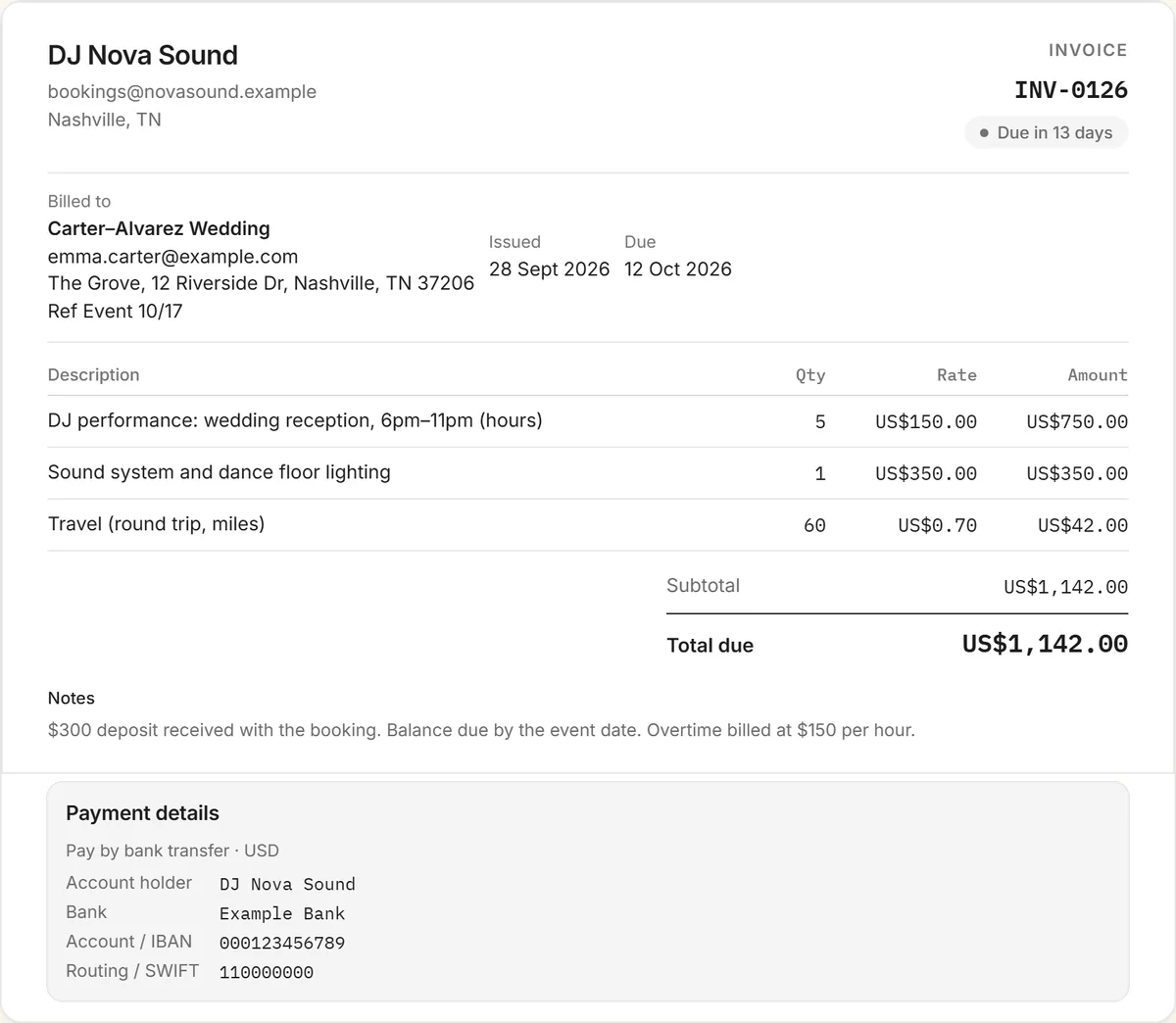Select the bank name Example Bank

(x=282, y=914)
